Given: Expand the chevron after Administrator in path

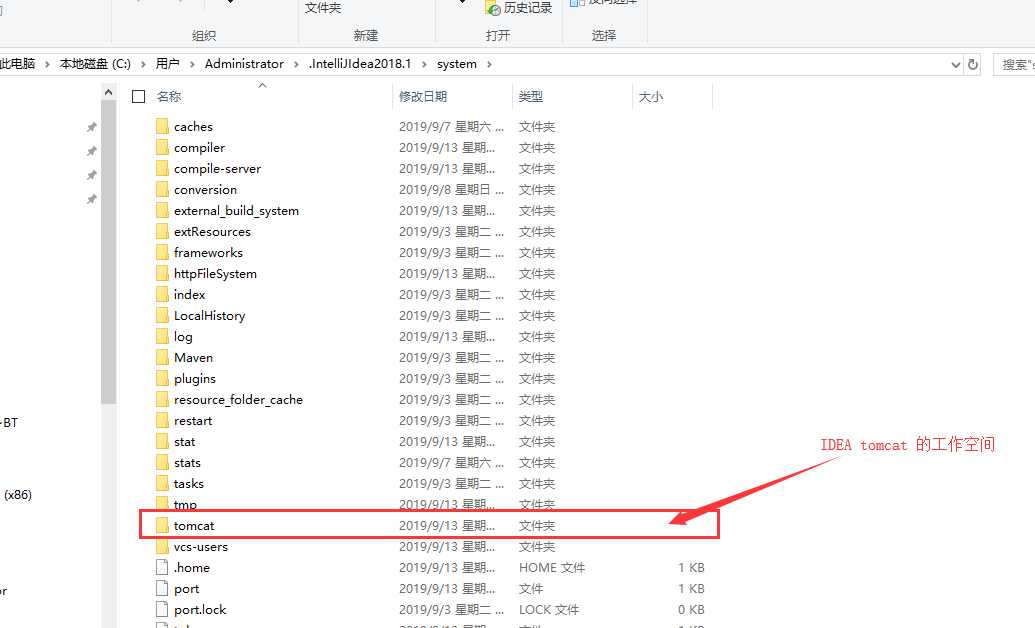Looking at the screenshot, I should [x=296, y=64].
